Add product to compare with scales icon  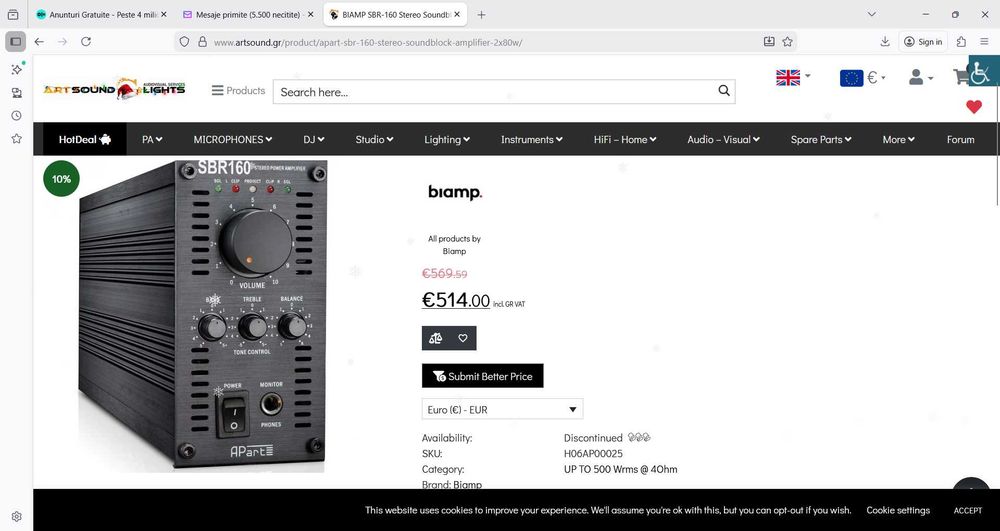436,338
